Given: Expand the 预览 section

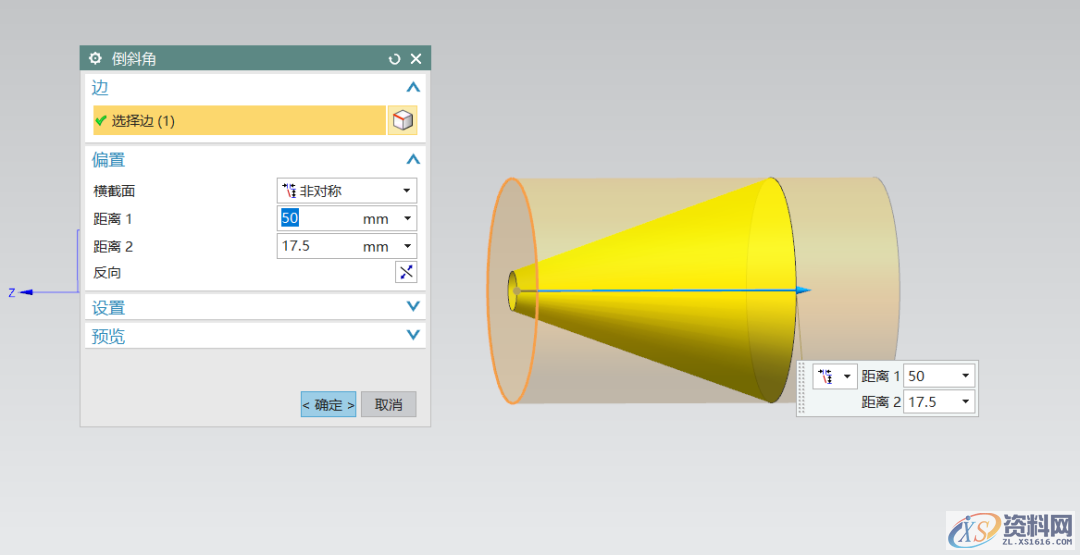Looking at the screenshot, I should tap(413, 336).
